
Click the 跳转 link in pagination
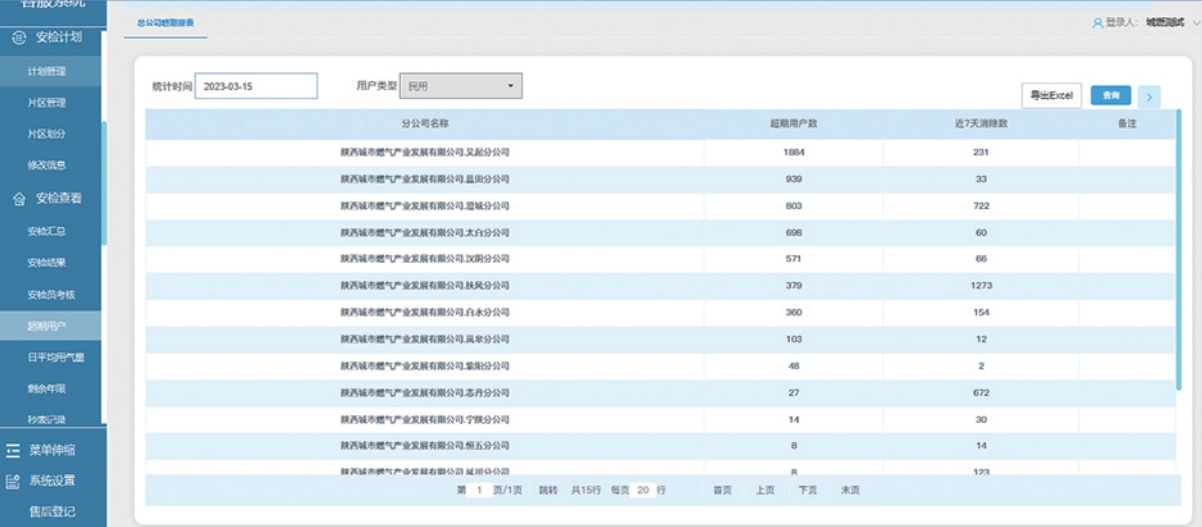click(548, 490)
